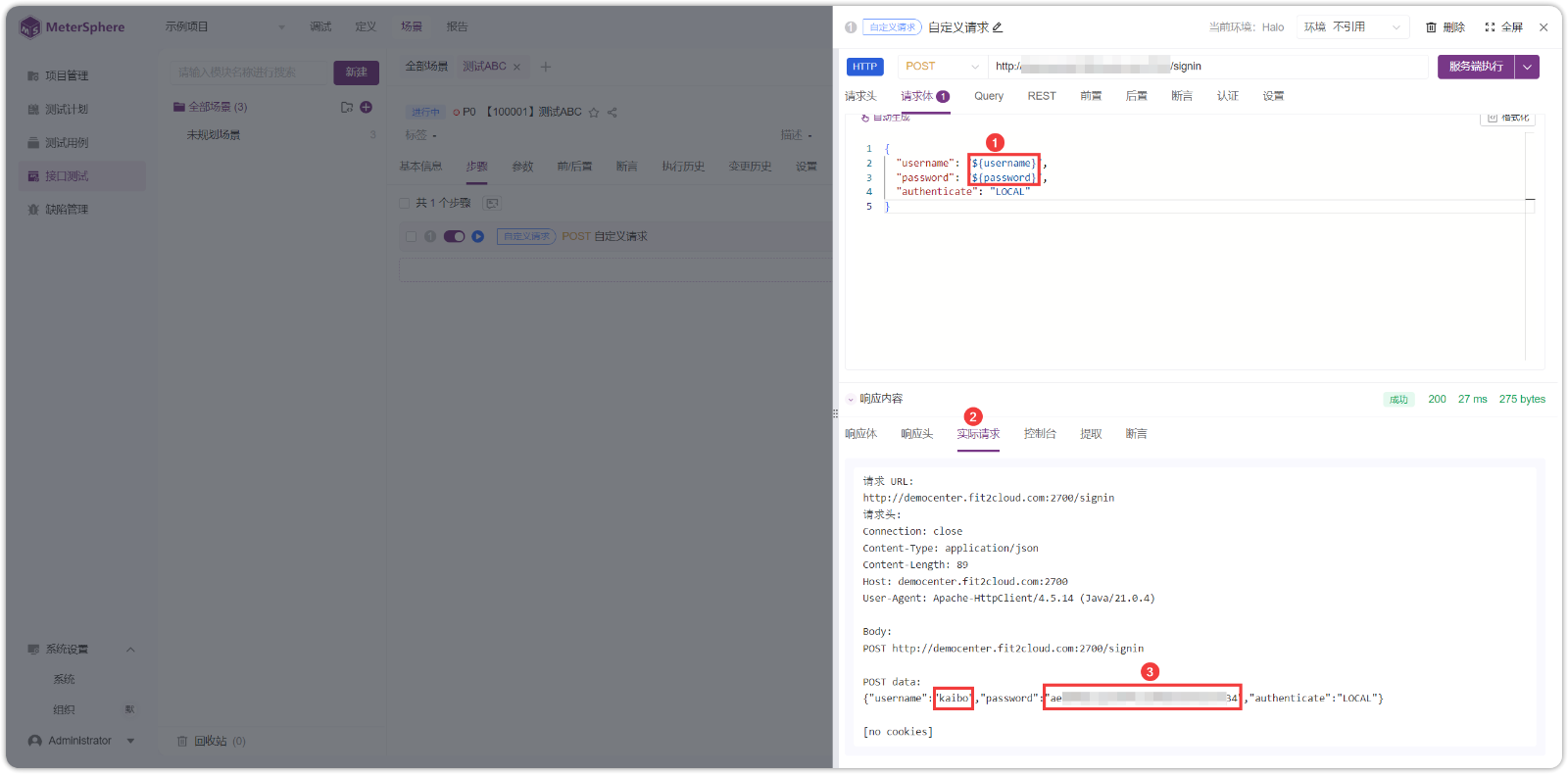Toggle the enable switch on 自定义请求 step

pyautogui.click(x=454, y=236)
